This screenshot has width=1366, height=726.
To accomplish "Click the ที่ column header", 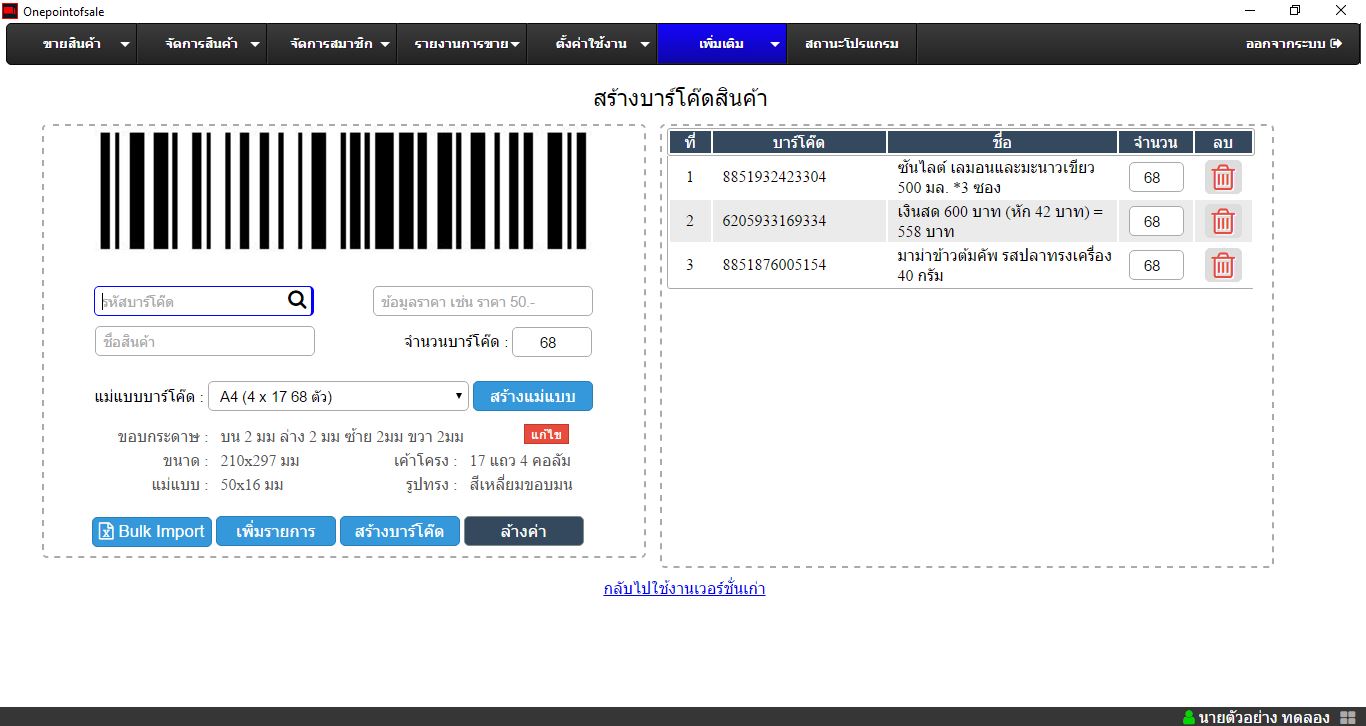I will 690,142.
